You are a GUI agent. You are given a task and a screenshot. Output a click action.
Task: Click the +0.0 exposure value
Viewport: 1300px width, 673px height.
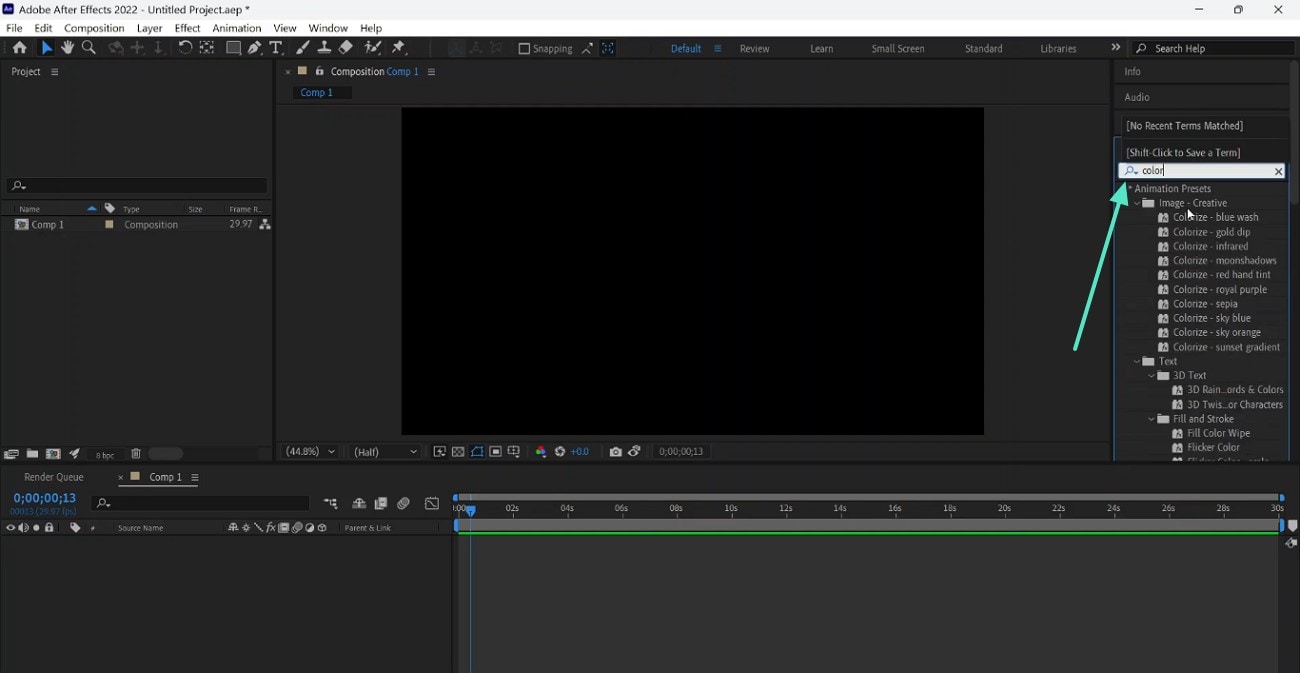(581, 452)
